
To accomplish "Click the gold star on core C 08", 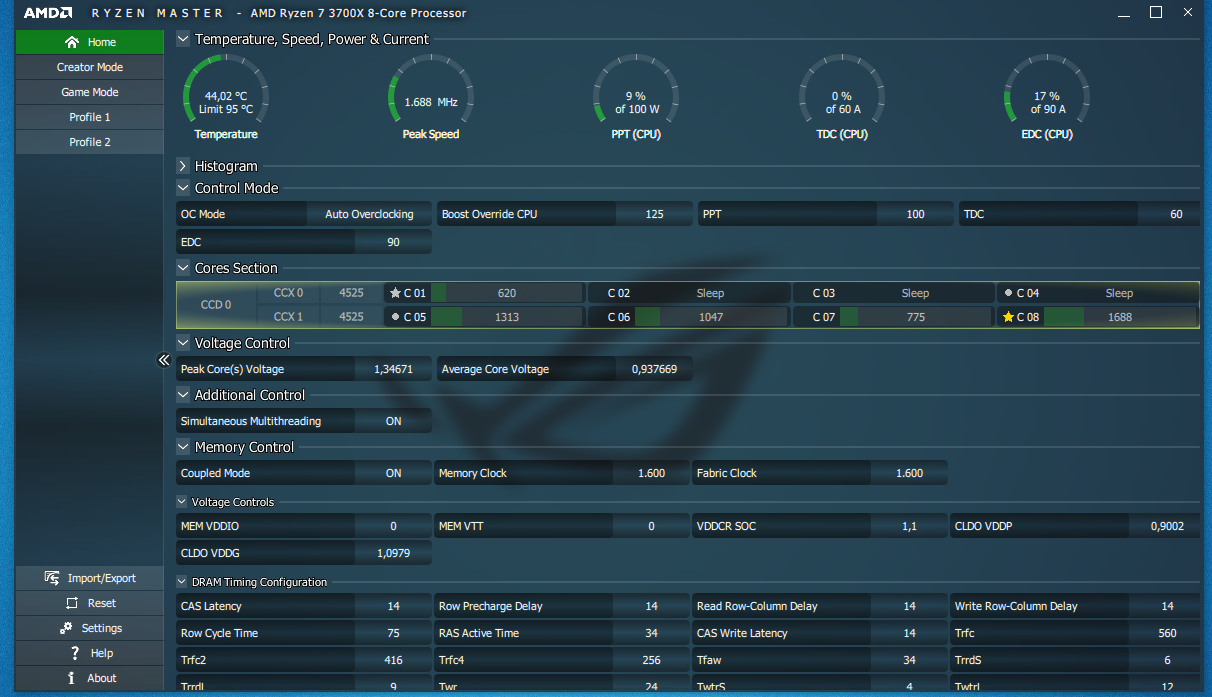I will 1008,317.
